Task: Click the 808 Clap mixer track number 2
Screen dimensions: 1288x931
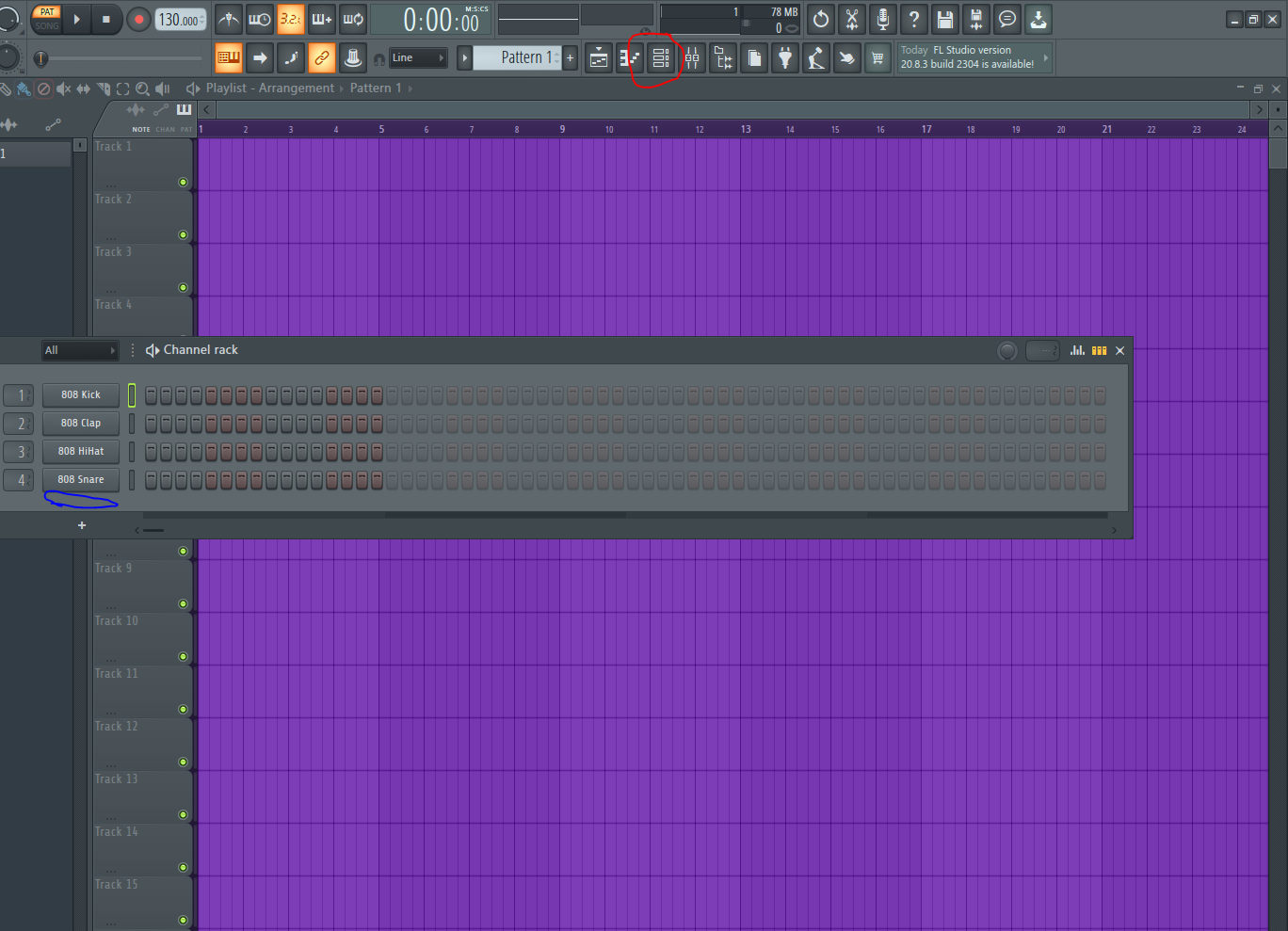Action: (18, 424)
